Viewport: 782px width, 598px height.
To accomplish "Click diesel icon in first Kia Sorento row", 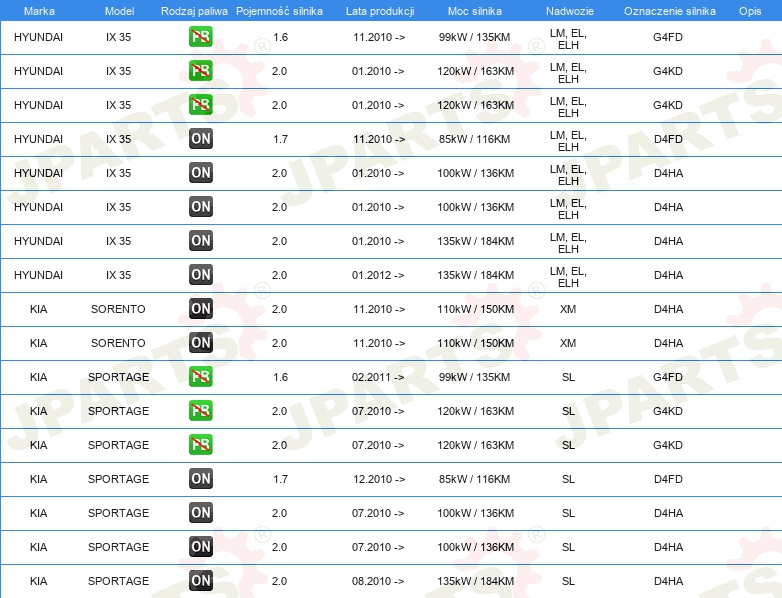I will click(200, 309).
